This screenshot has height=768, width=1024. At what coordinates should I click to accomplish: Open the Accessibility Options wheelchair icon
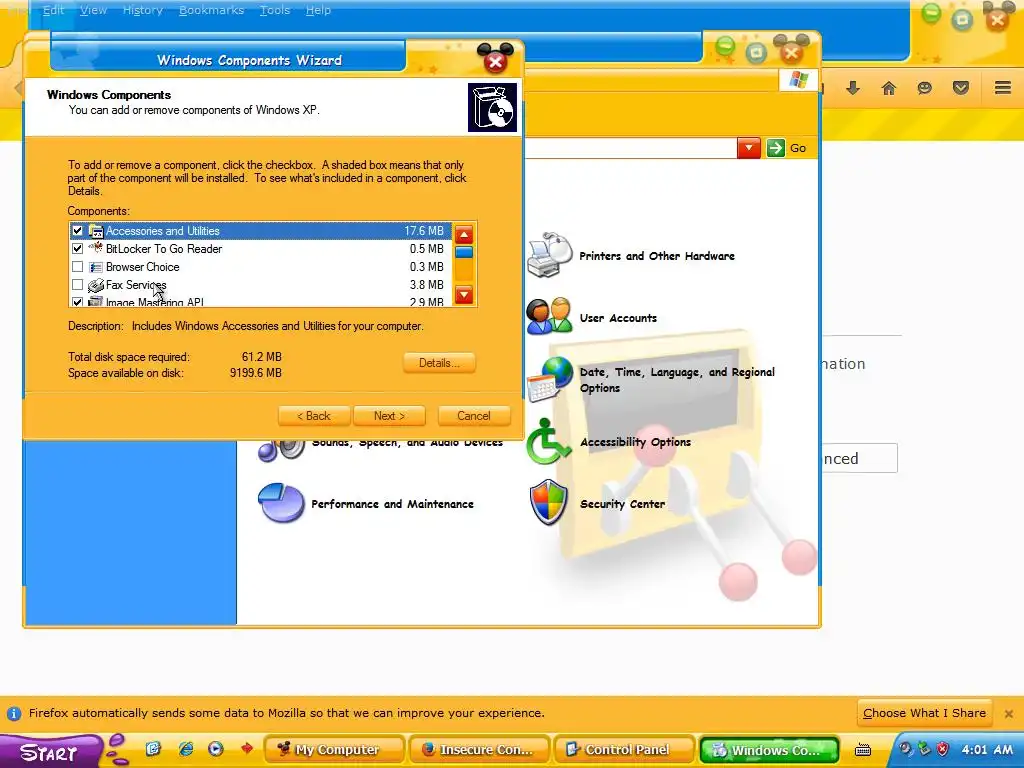tap(548, 441)
